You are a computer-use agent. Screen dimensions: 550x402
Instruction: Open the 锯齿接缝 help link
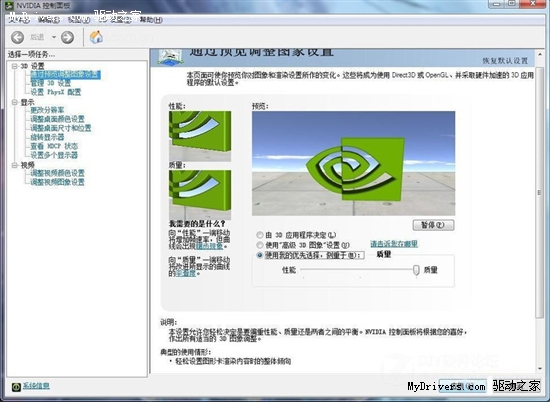209,246
